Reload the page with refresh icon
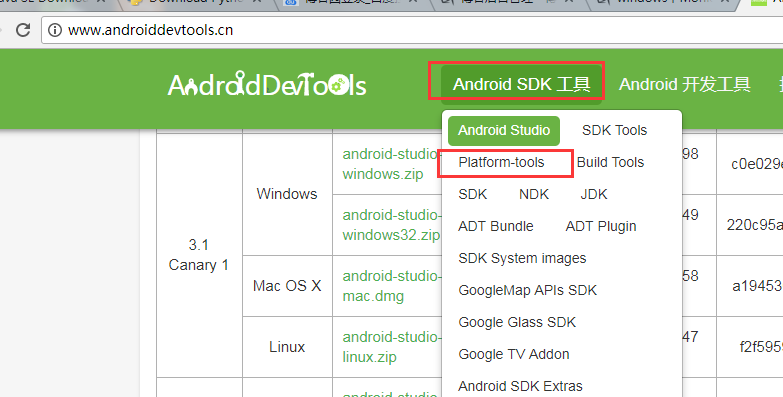This screenshot has width=783, height=397. click(x=23, y=30)
